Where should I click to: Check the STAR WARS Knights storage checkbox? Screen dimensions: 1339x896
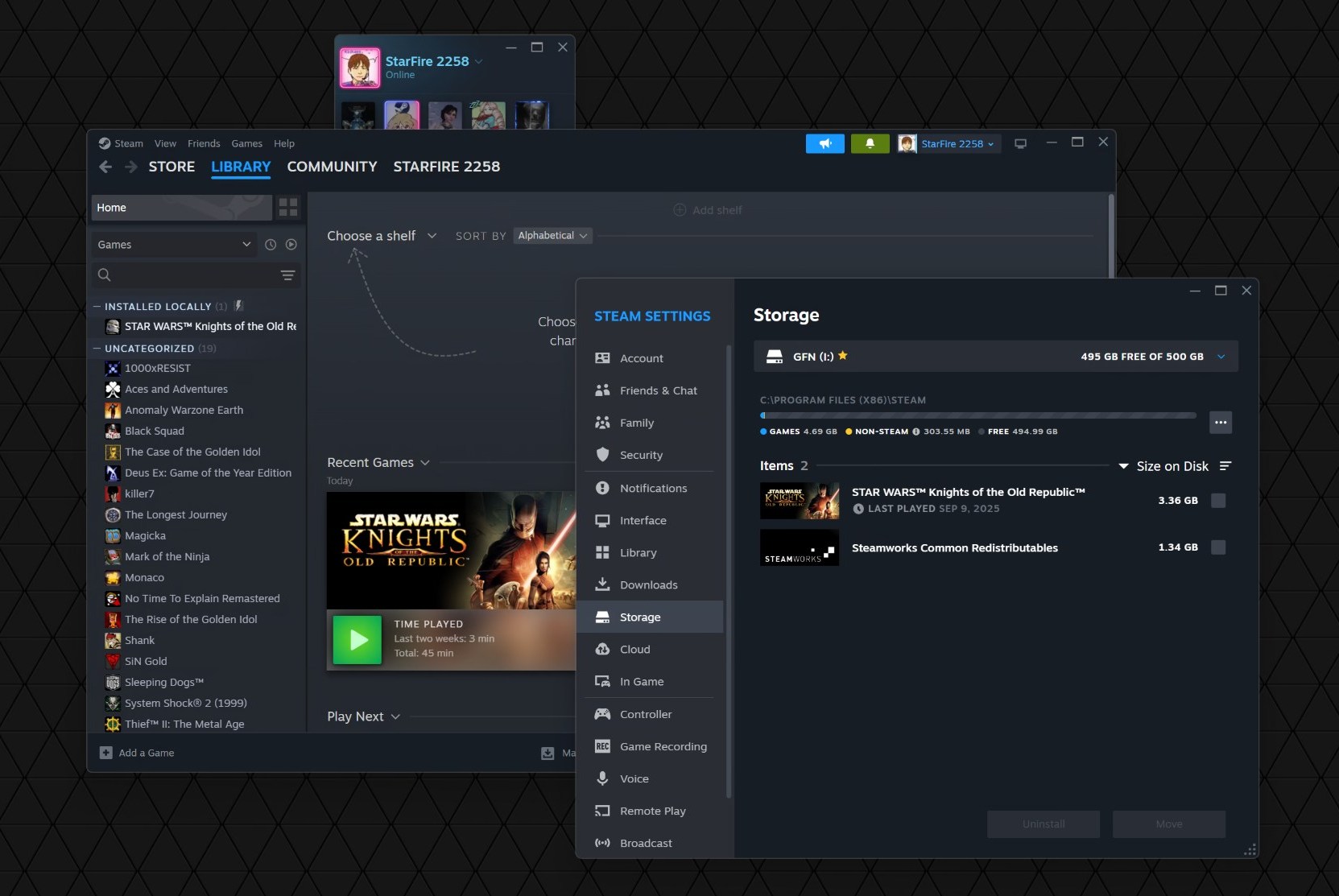coord(1218,501)
